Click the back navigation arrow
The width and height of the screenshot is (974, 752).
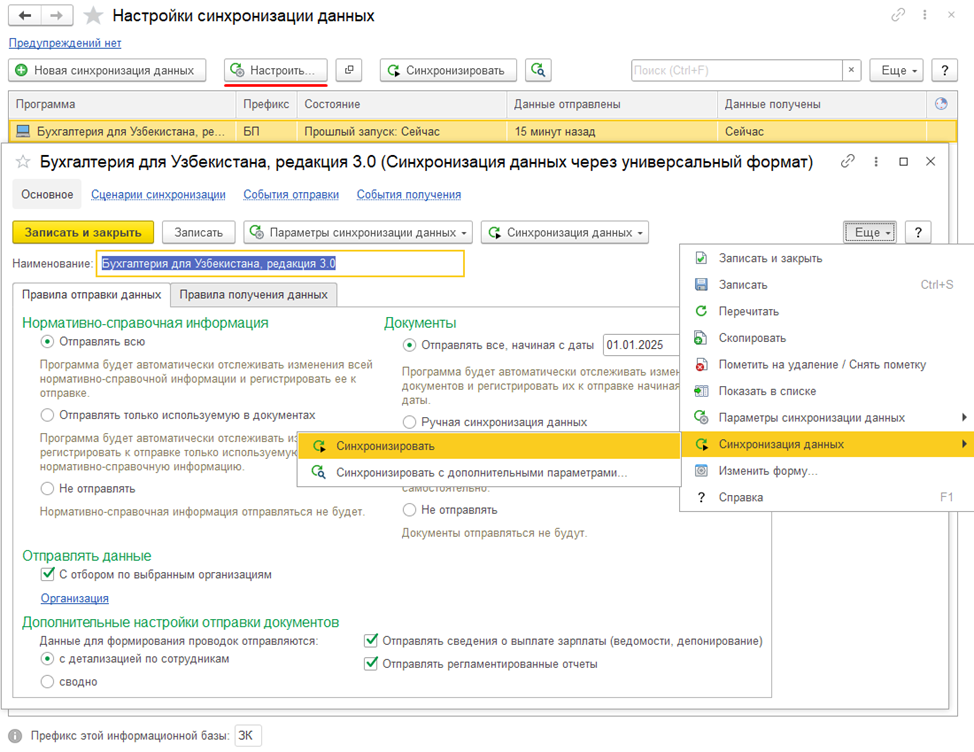click(27, 16)
